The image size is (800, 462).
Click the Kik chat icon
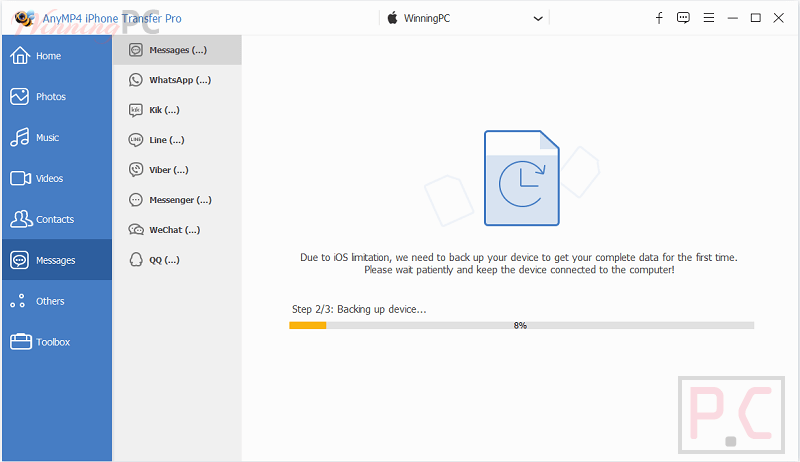tap(136, 110)
